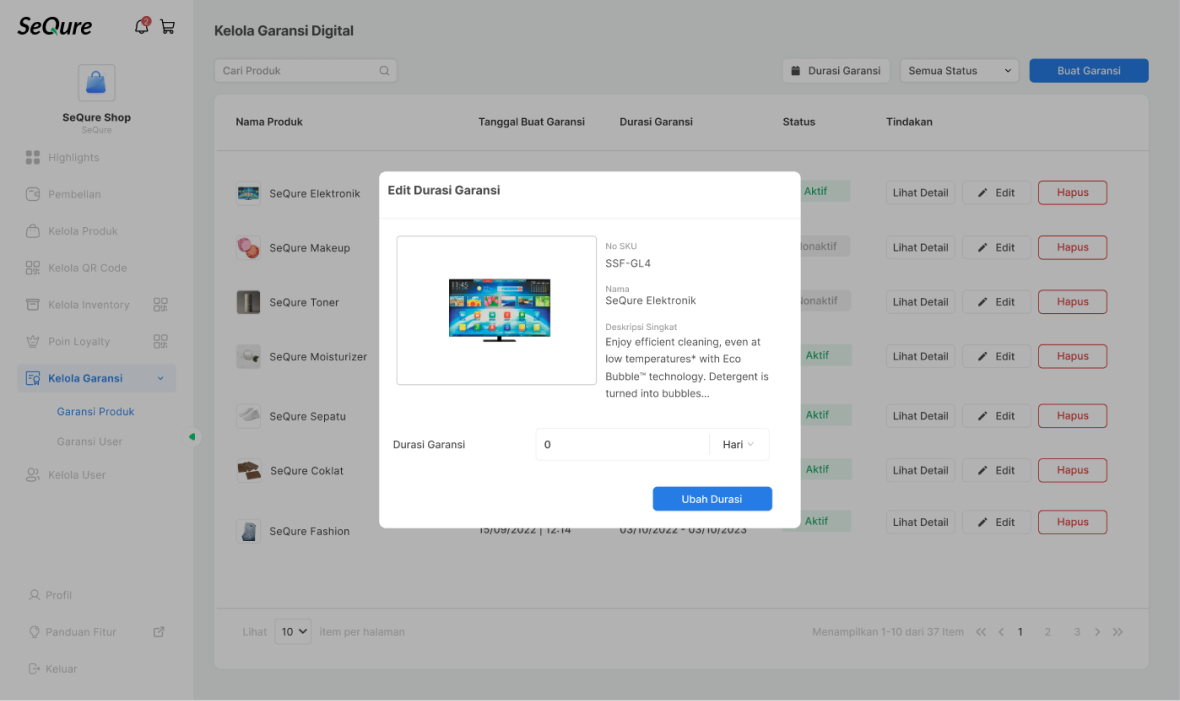Click Lihat Detail for SeQure Elektronik

point(920,193)
